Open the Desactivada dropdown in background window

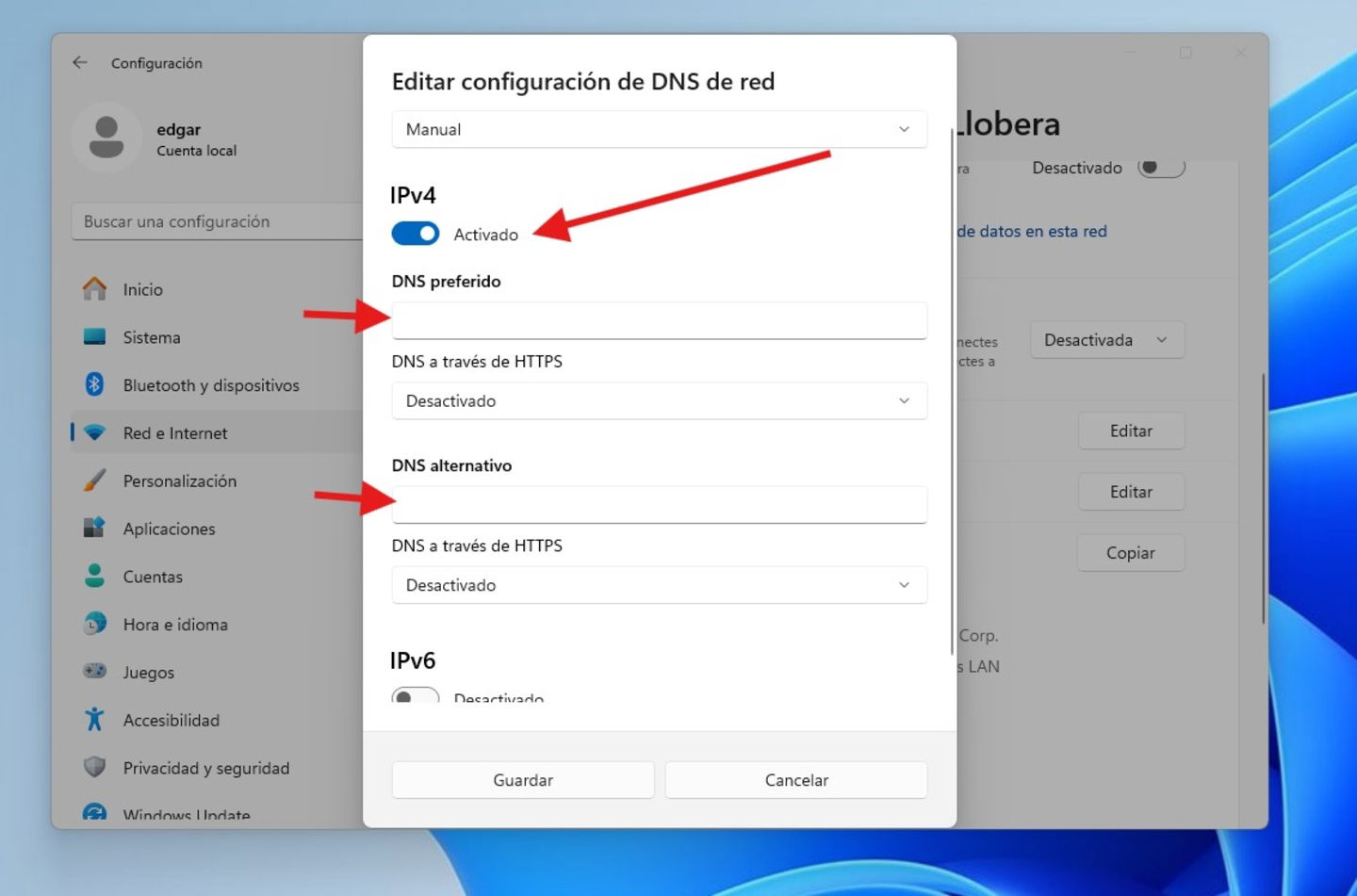tap(1107, 340)
